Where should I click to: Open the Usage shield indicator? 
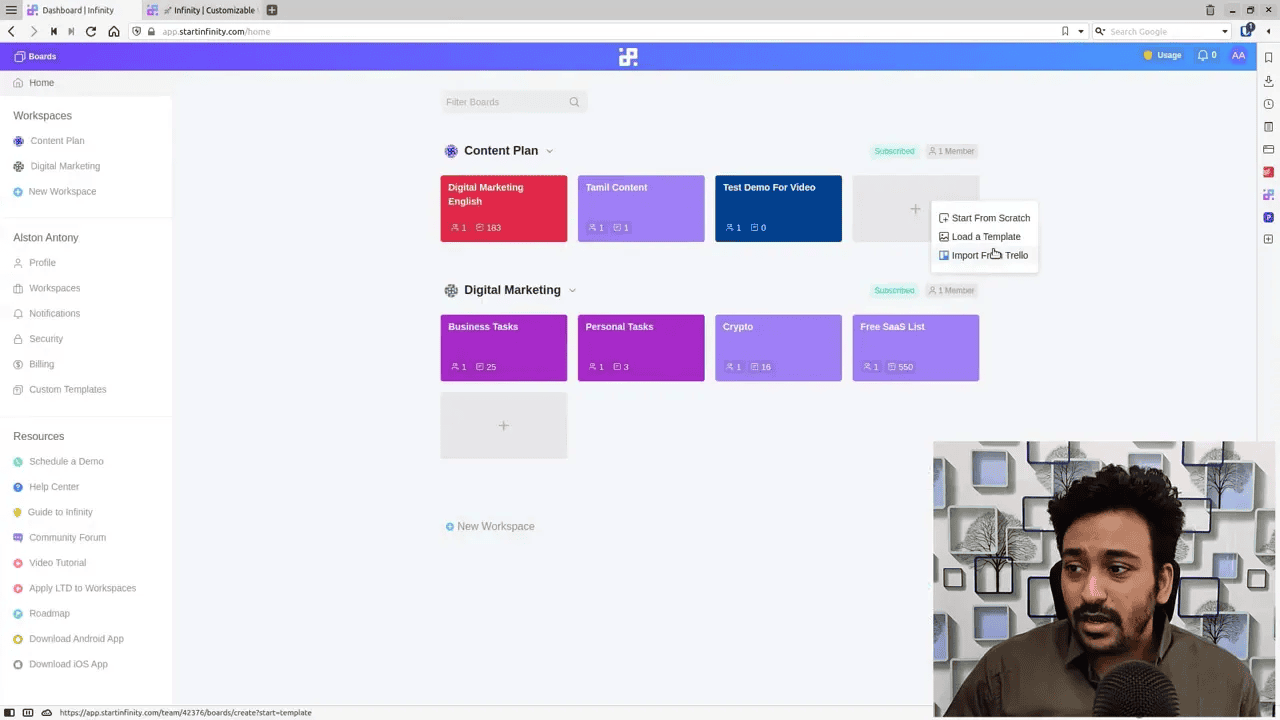1148,55
